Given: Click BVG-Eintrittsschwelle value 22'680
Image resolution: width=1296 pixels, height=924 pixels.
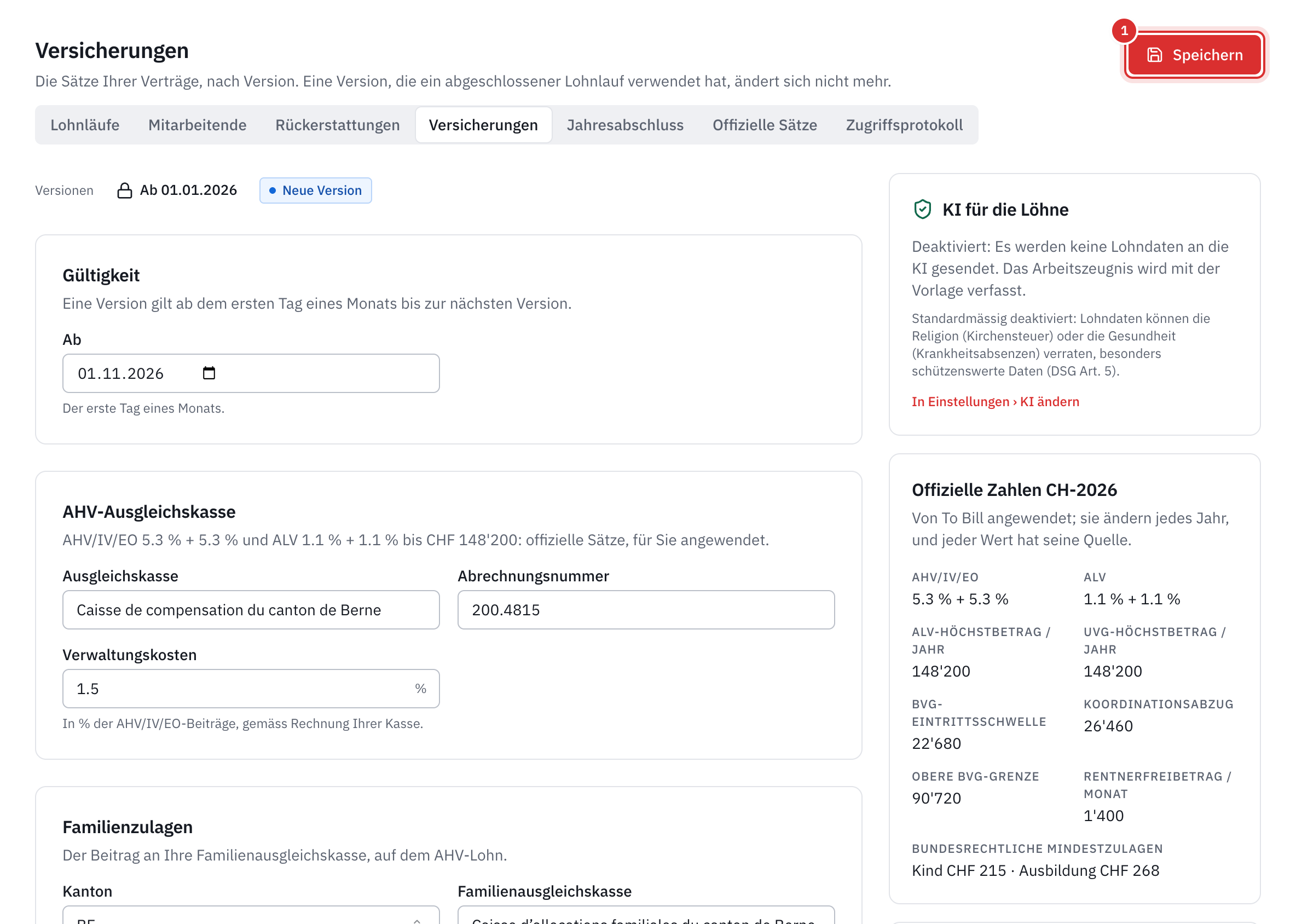Looking at the screenshot, I should (936, 743).
